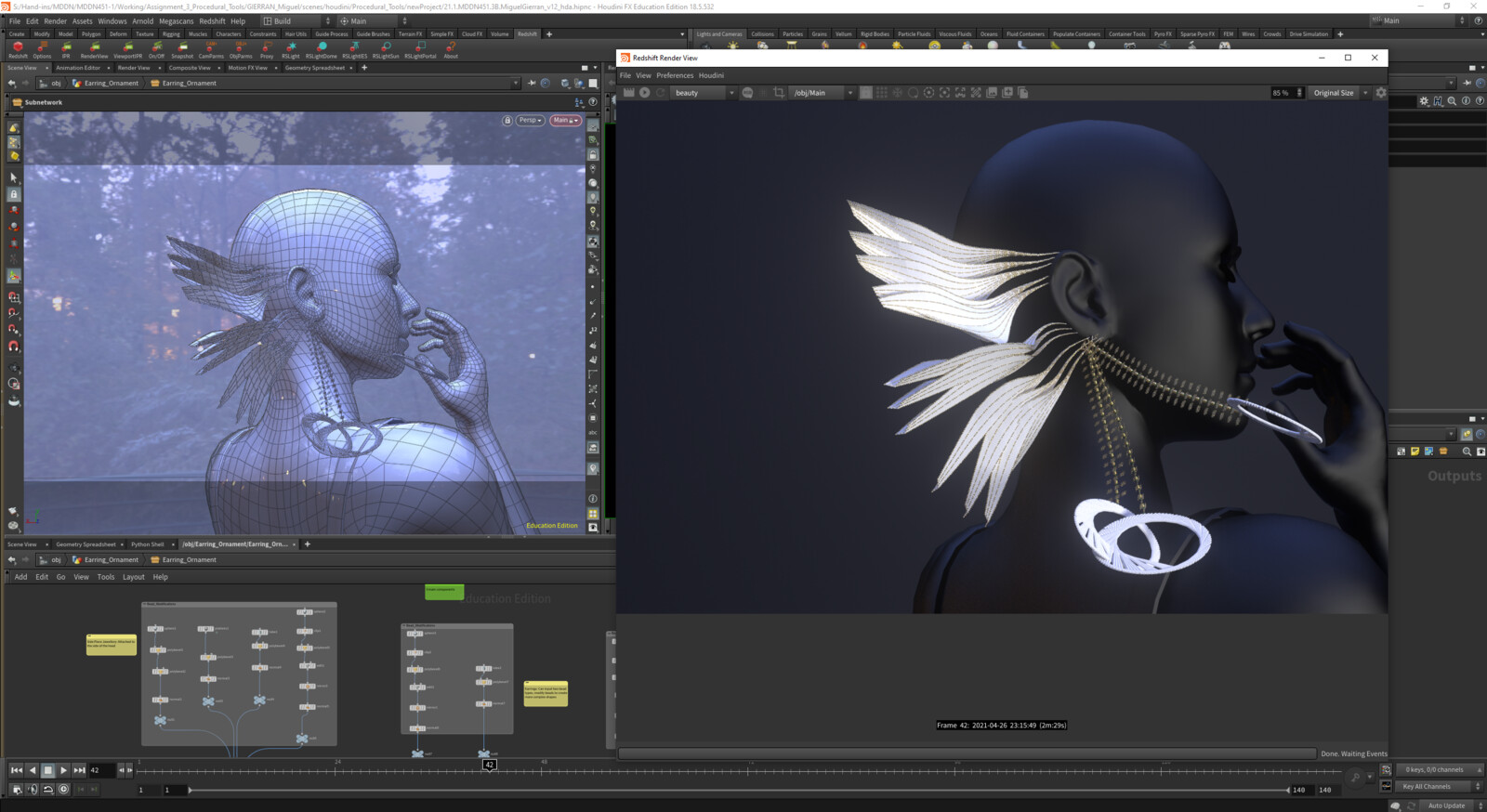Open the Windows menu in menu bar

point(112,20)
